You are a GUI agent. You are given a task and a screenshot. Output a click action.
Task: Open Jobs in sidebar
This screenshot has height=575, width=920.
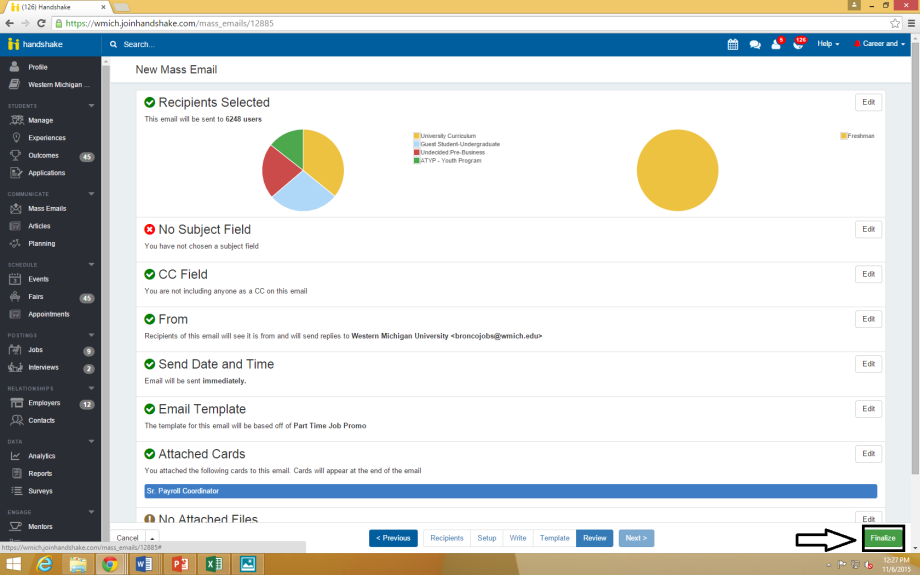pyautogui.click(x=35, y=350)
